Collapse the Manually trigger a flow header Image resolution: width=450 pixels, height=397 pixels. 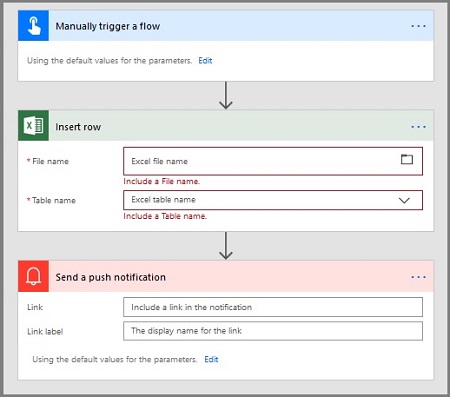tap(226, 26)
